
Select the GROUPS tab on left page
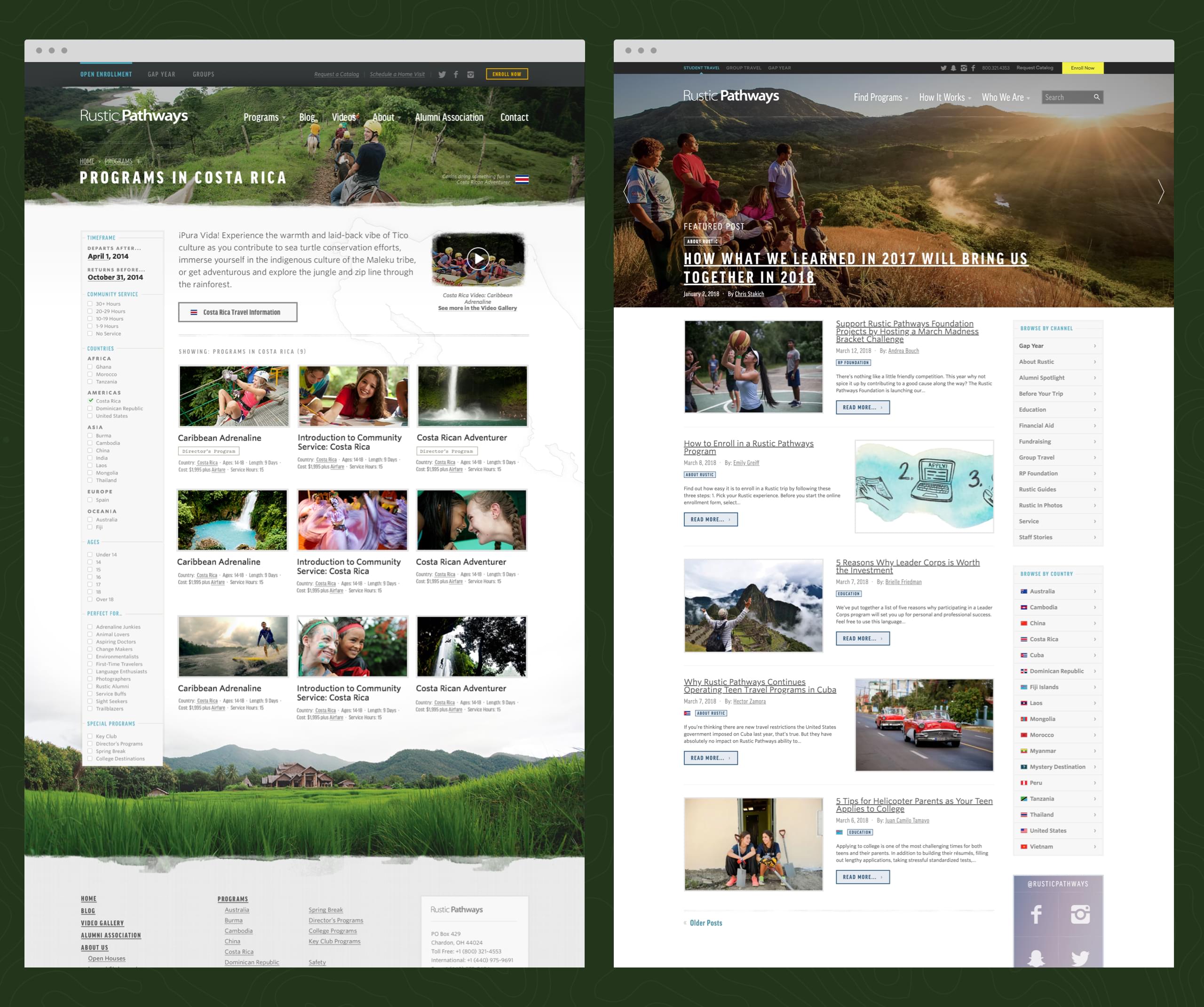pos(204,75)
